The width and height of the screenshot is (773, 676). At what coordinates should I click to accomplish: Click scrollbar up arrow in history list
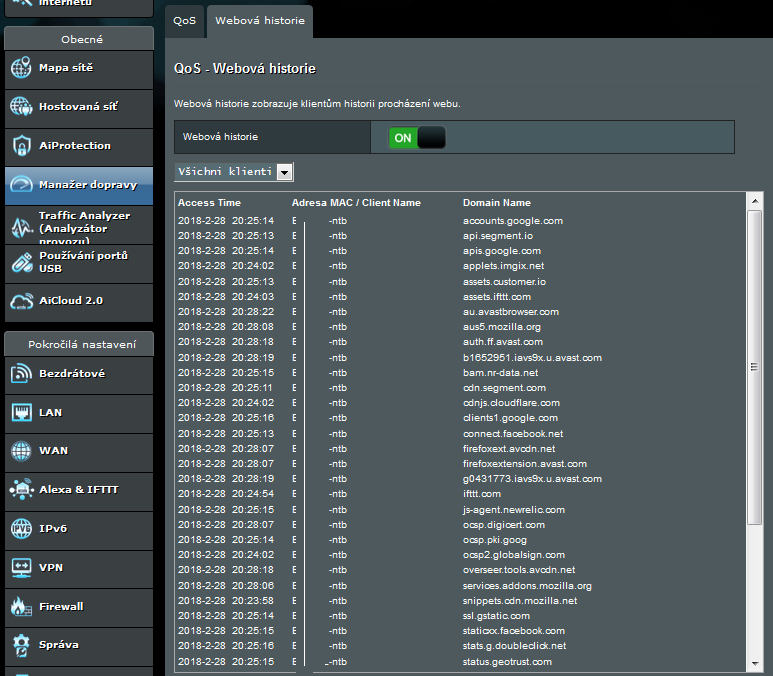tap(755, 202)
